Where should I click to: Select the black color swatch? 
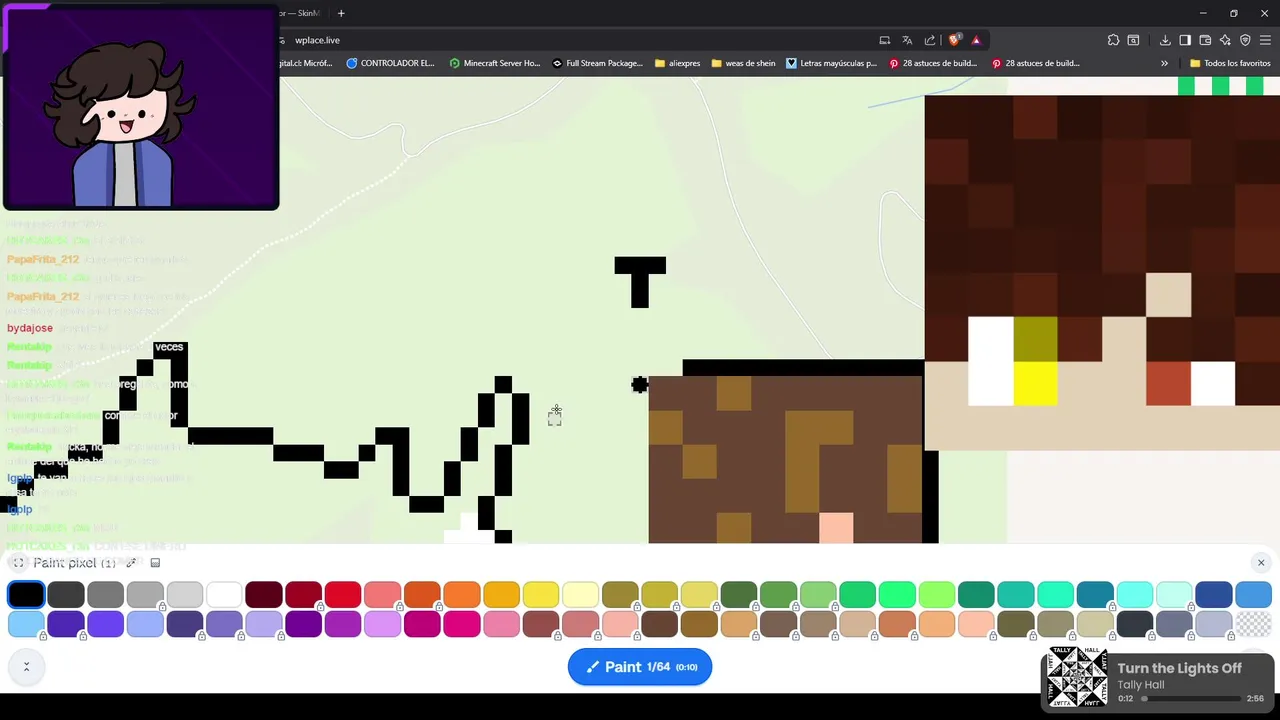pos(26,595)
